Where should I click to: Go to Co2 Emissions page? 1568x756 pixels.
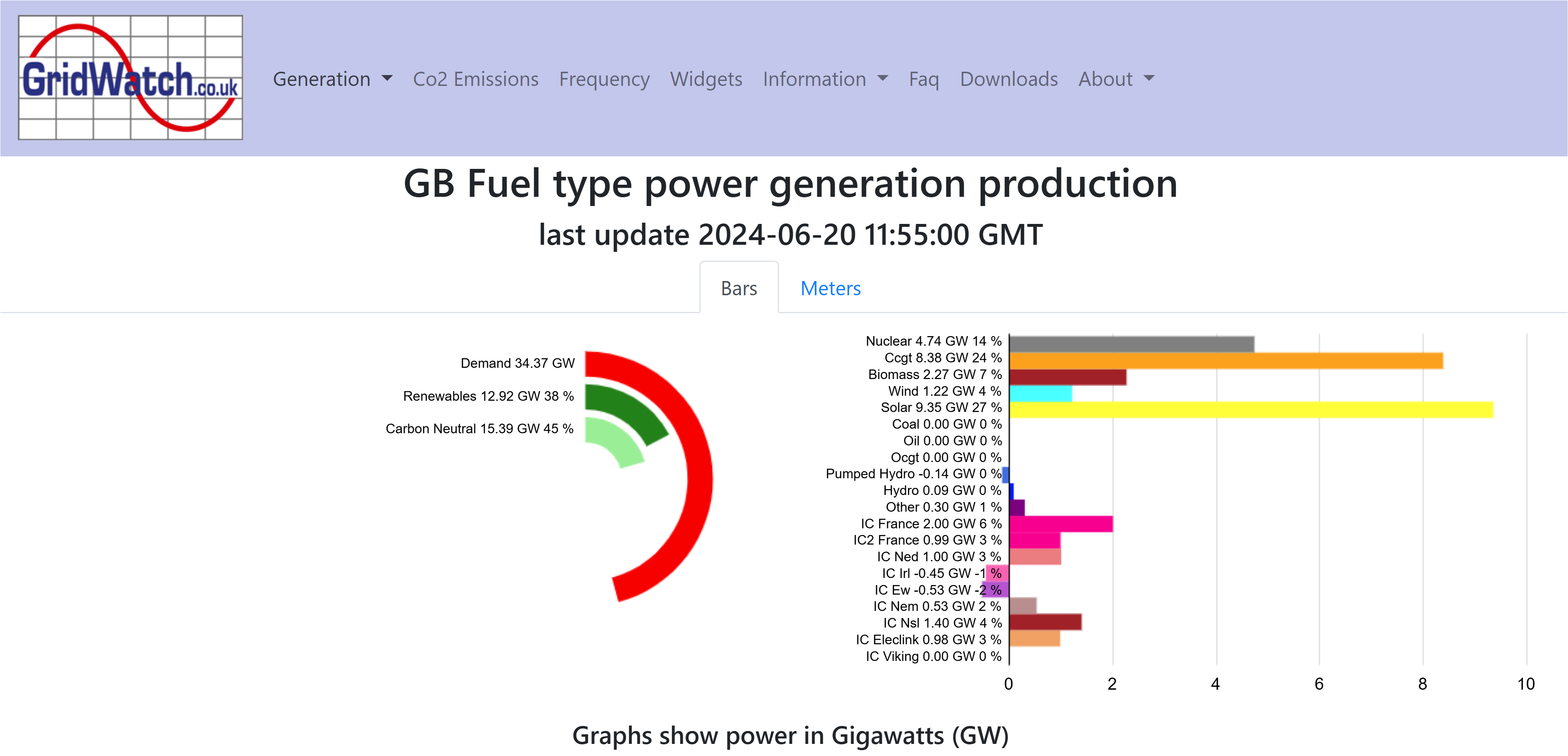[476, 79]
